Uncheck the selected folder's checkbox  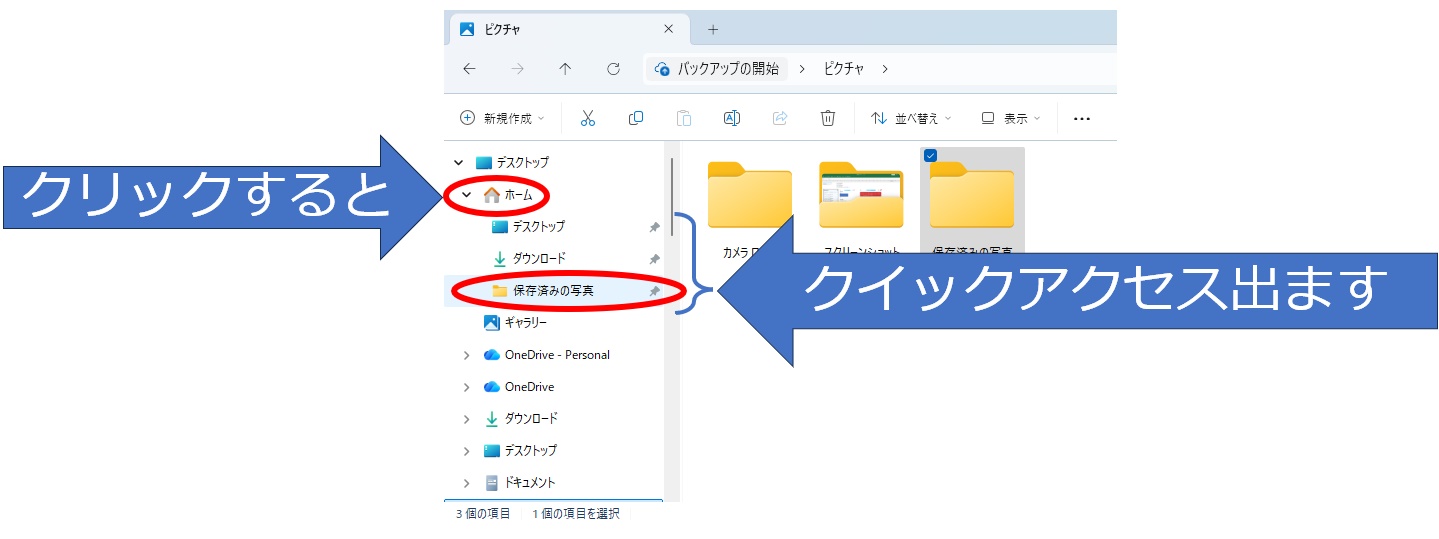(930, 155)
